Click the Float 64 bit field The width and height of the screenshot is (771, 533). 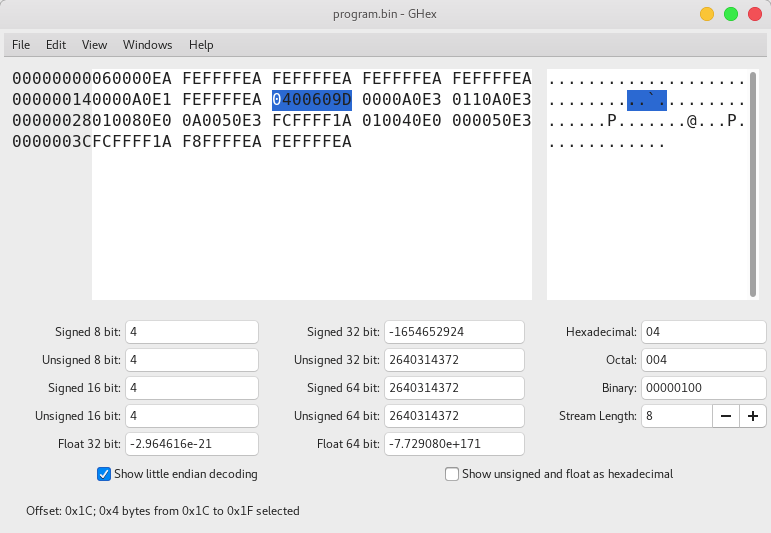454,444
